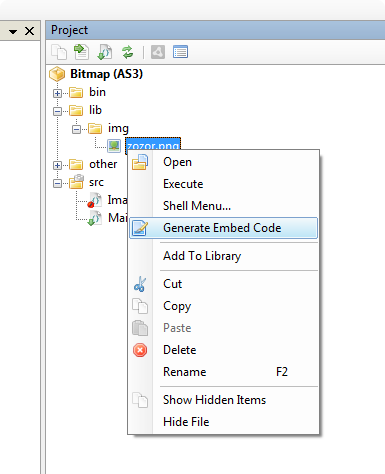Open the panel dropdown arrow left of Project
This screenshot has width=385, height=474.
tap(13, 32)
